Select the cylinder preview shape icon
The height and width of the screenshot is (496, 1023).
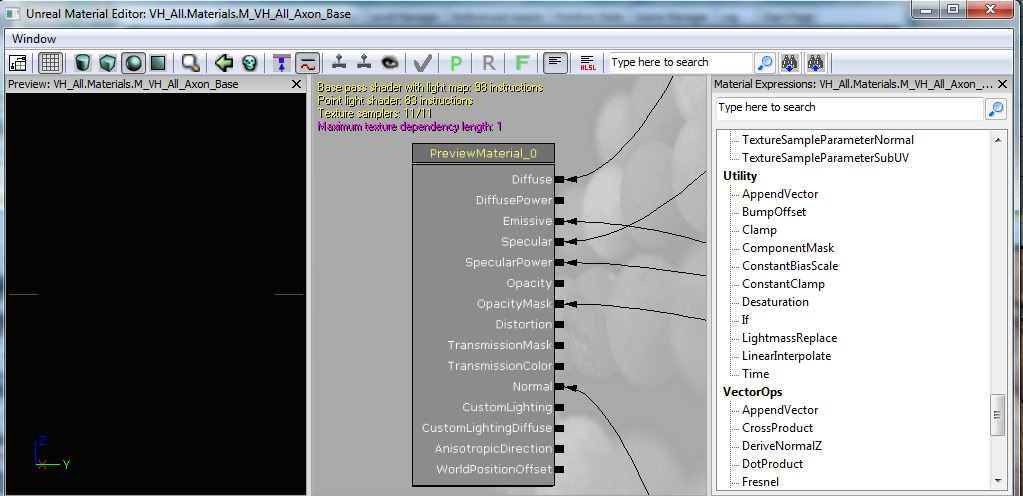pyautogui.click(x=83, y=63)
